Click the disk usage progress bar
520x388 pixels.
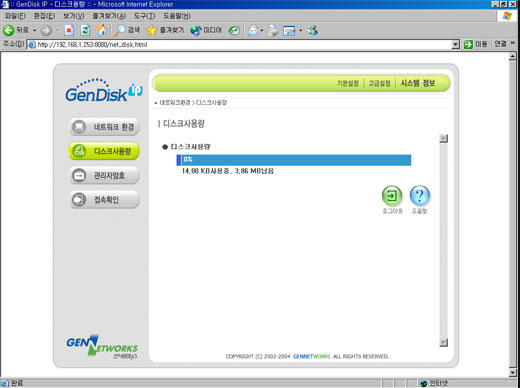pos(294,160)
